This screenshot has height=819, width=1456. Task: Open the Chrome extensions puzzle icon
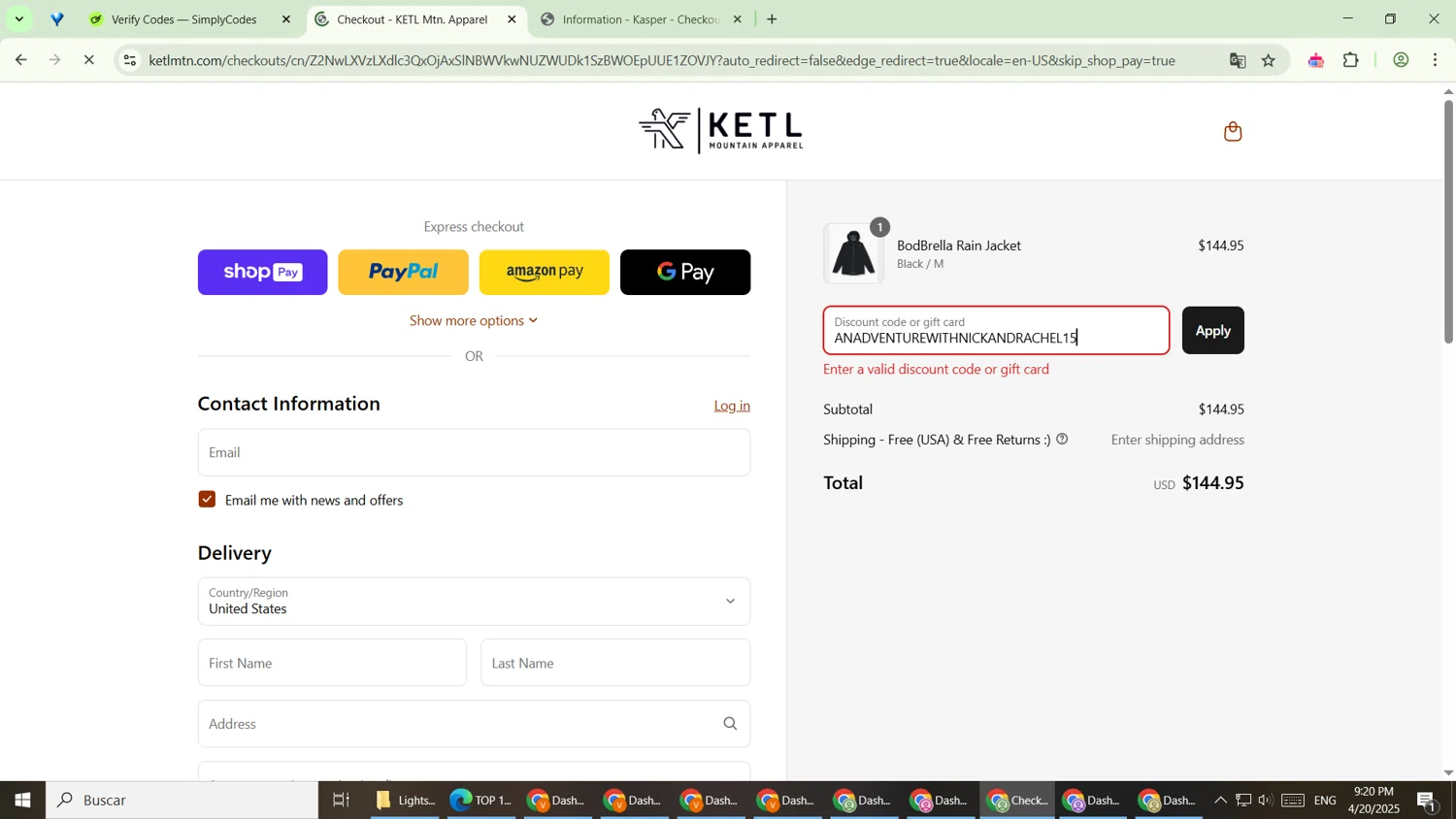pyautogui.click(x=1351, y=60)
